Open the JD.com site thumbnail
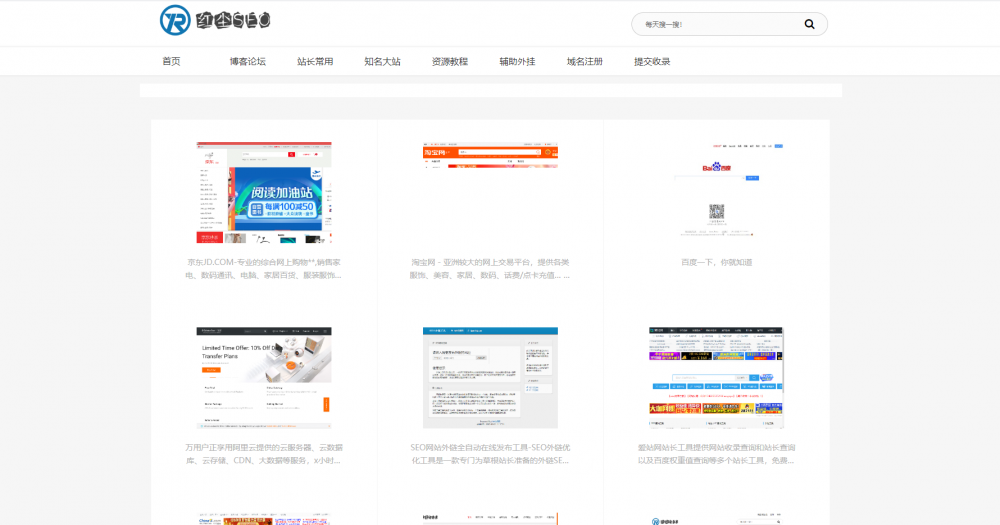 (264, 193)
